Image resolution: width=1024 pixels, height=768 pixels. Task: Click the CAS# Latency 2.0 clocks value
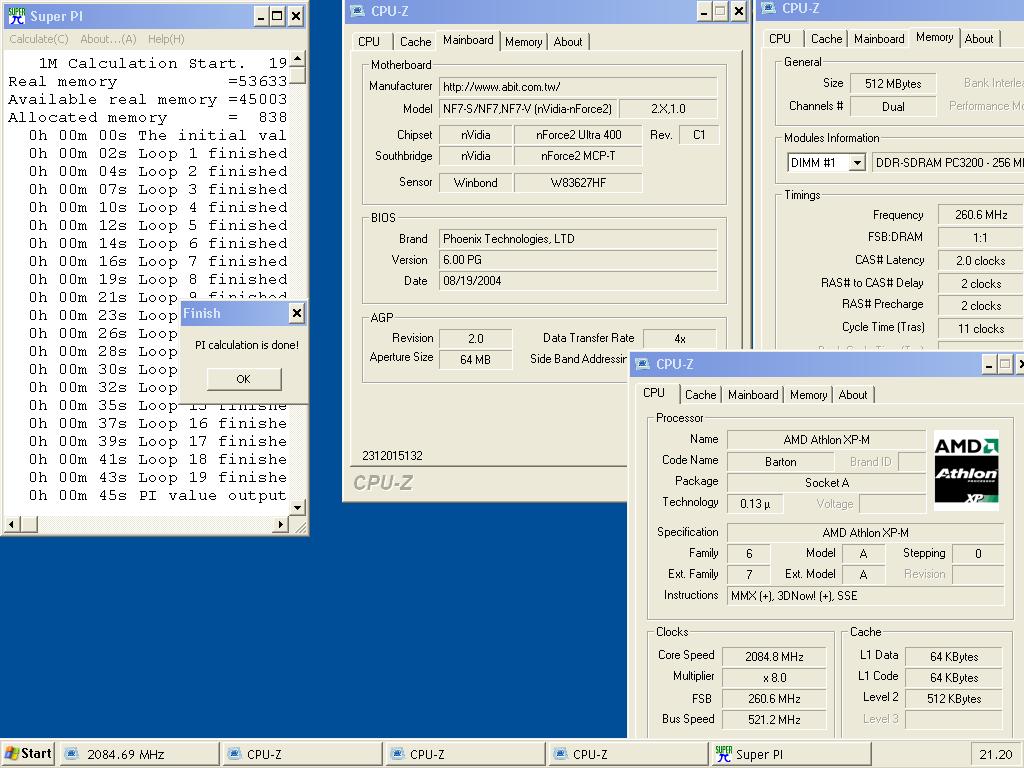pos(980,261)
